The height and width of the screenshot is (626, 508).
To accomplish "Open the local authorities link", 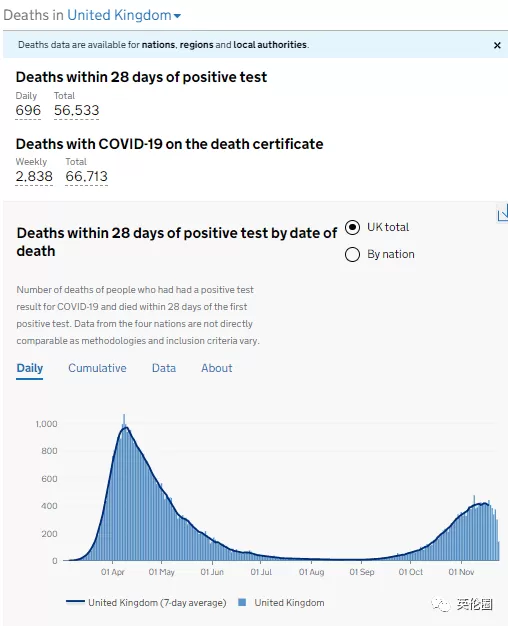I will click(x=270, y=45).
